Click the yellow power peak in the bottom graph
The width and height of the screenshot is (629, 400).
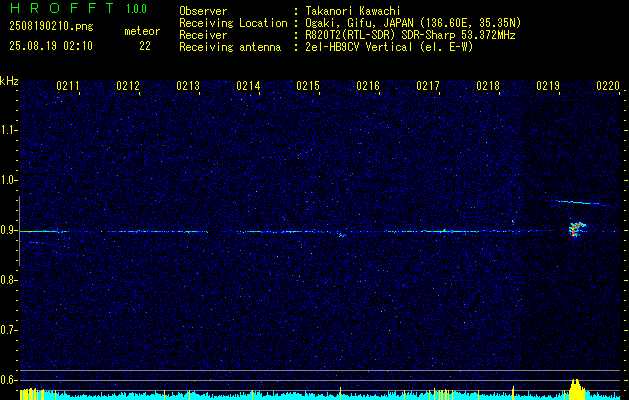tap(576, 388)
